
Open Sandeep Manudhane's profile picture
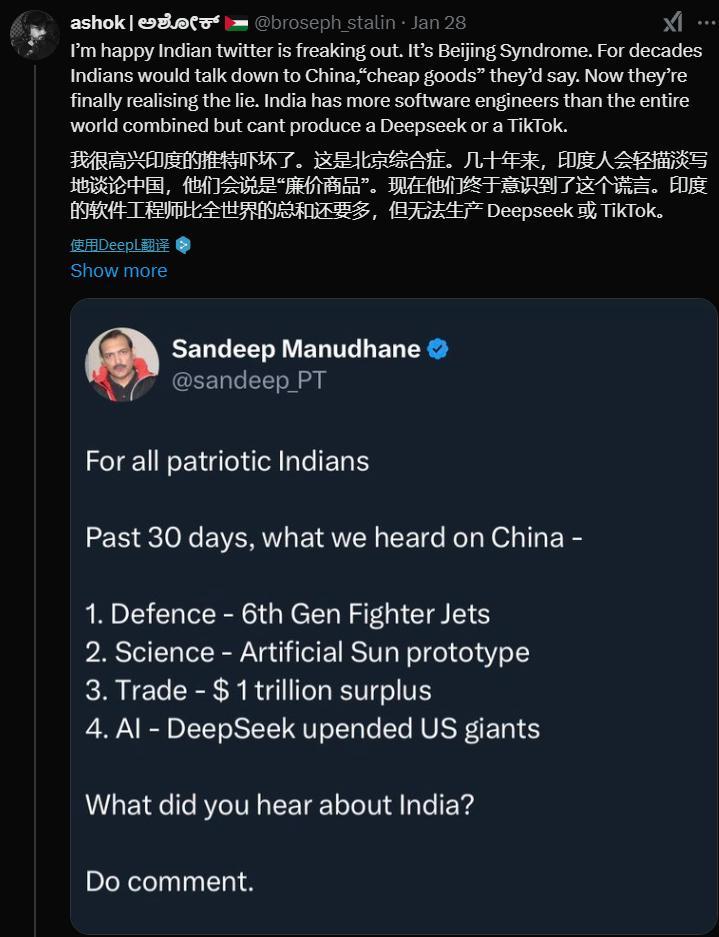122,364
